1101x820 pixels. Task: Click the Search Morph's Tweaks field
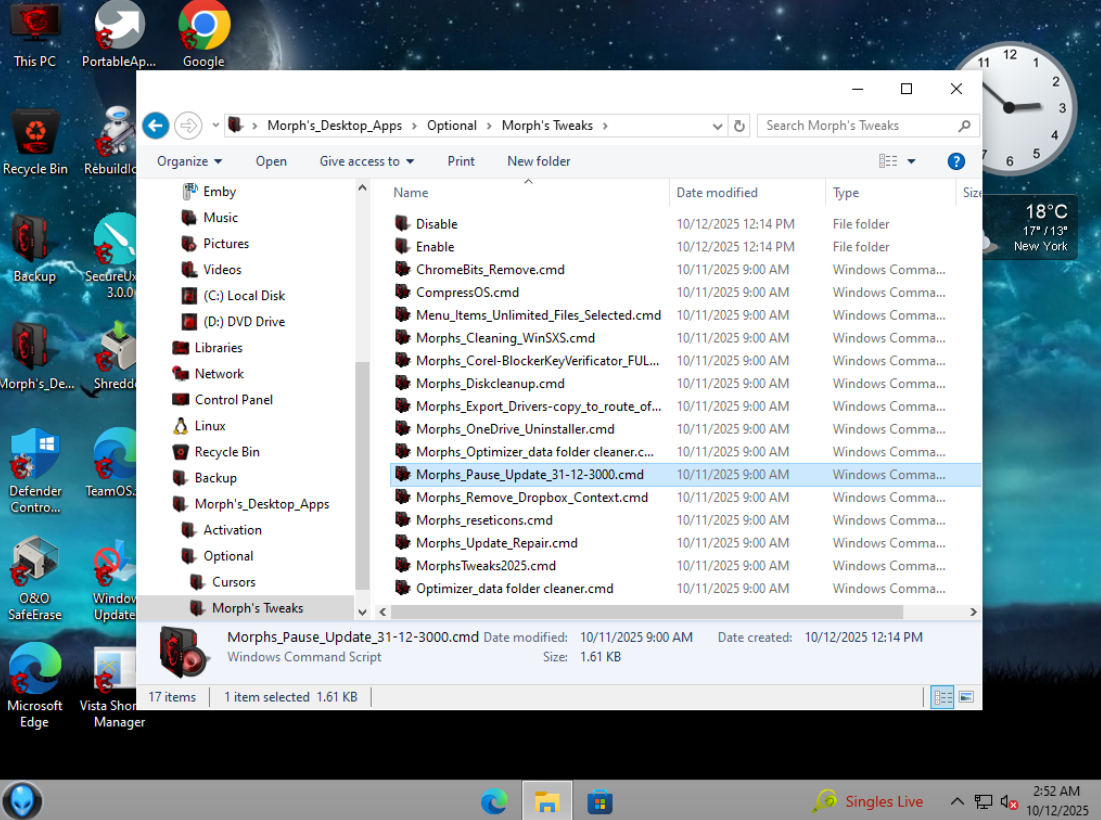(x=858, y=126)
